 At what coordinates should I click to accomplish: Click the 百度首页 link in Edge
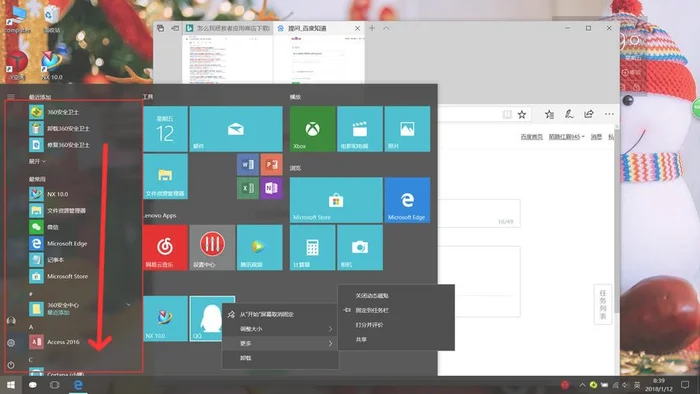(x=531, y=137)
